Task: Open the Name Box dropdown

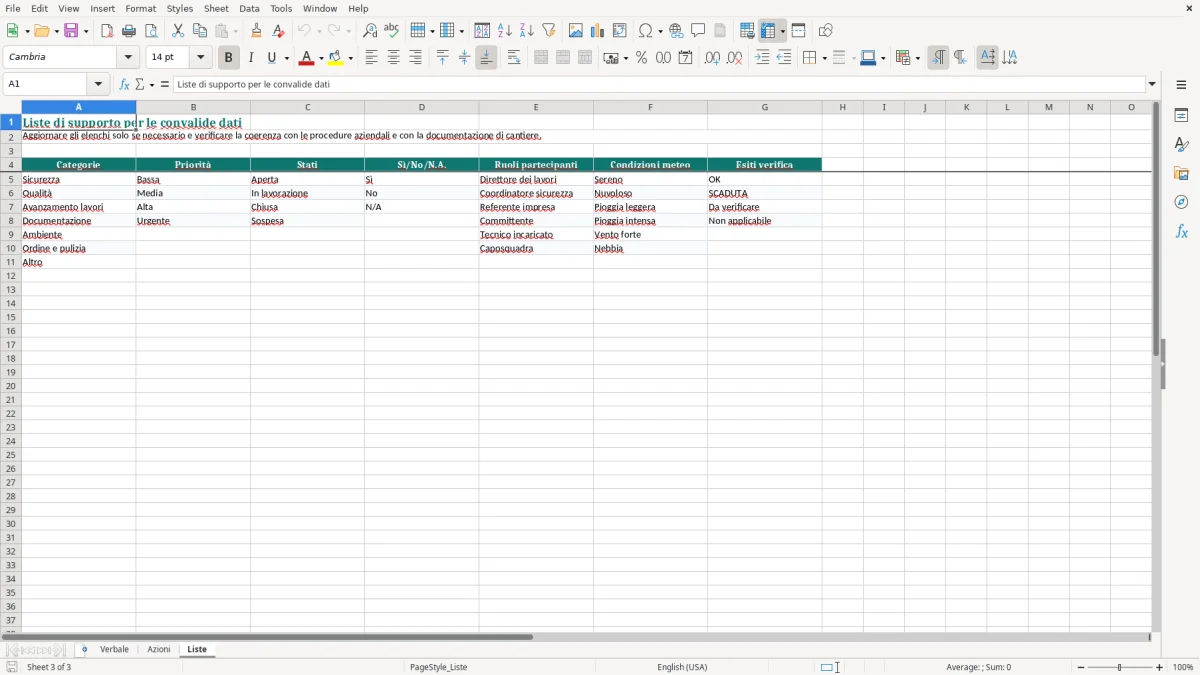Action: (x=98, y=85)
